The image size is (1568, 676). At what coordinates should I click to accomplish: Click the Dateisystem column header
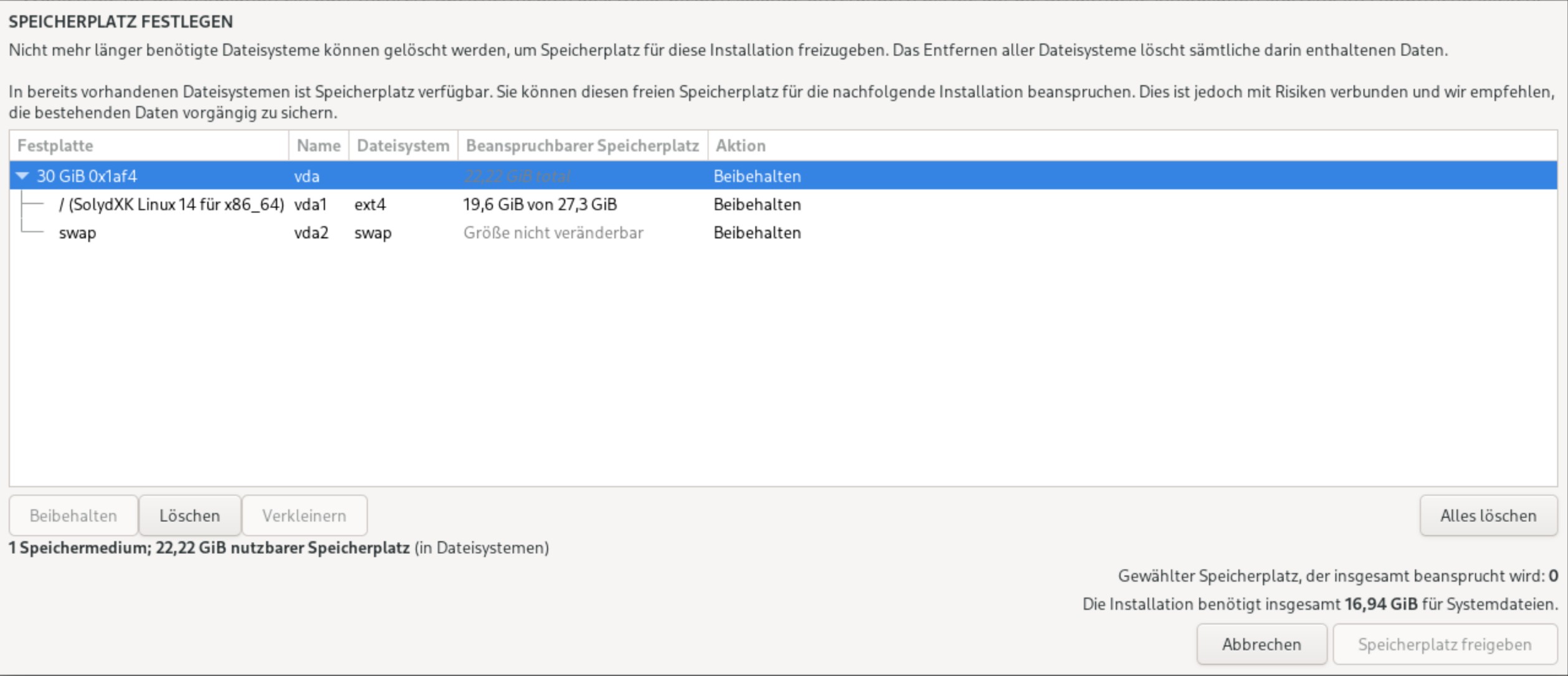(x=402, y=145)
